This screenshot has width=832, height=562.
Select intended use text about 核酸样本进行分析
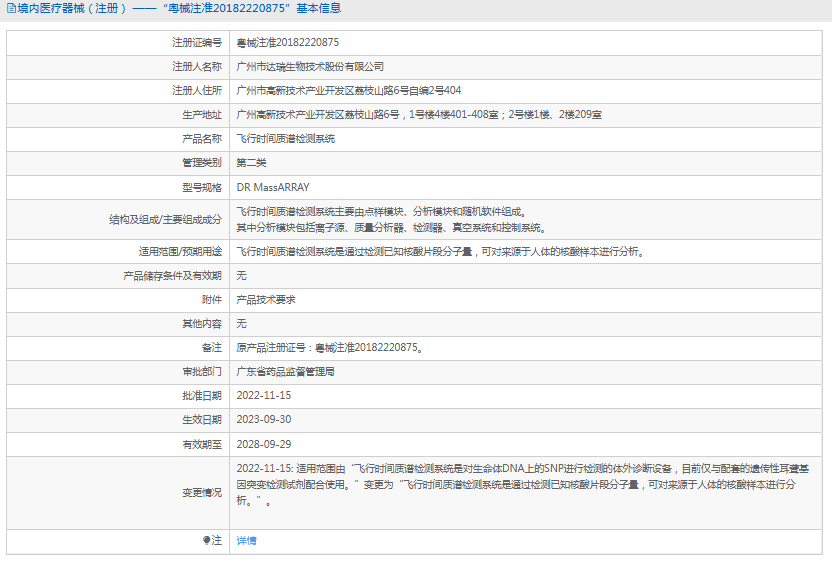click(x=441, y=252)
